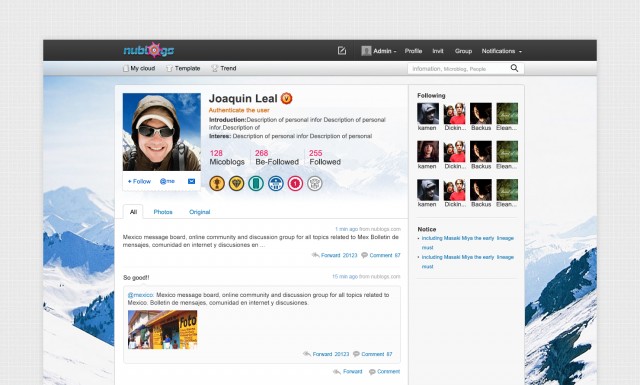This screenshot has height=385, width=640.
Task: Expand the Notifications dropdown
Action: (502, 51)
